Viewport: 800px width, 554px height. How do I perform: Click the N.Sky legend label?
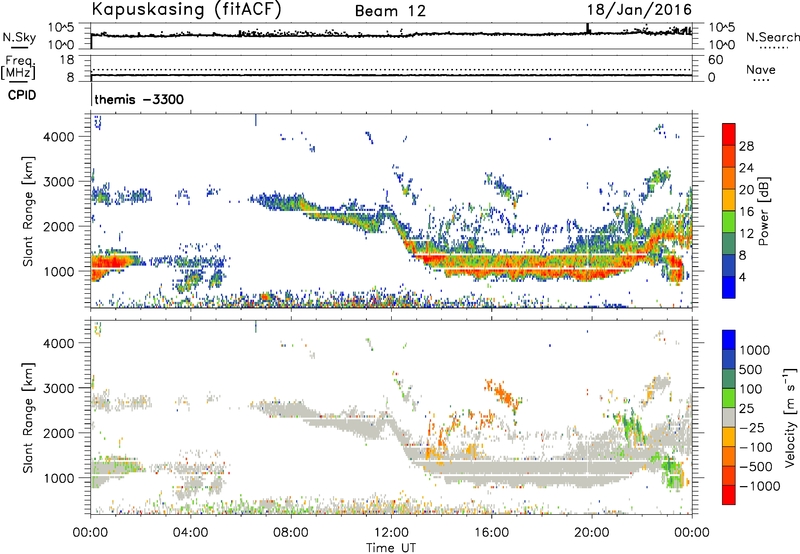click(19, 37)
